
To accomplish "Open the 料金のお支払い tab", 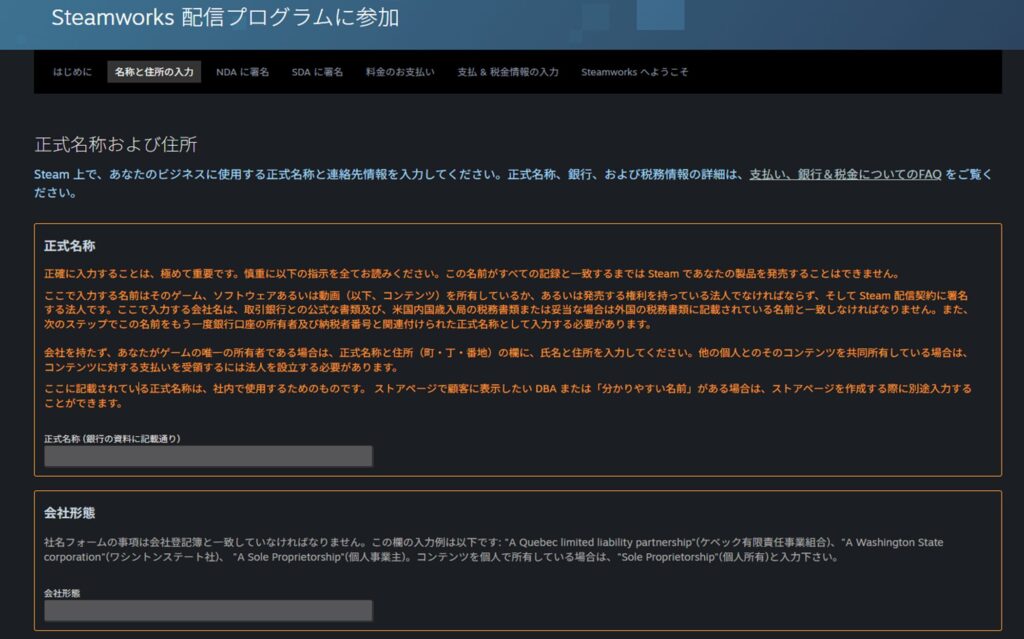I will (x=400, y=72).
